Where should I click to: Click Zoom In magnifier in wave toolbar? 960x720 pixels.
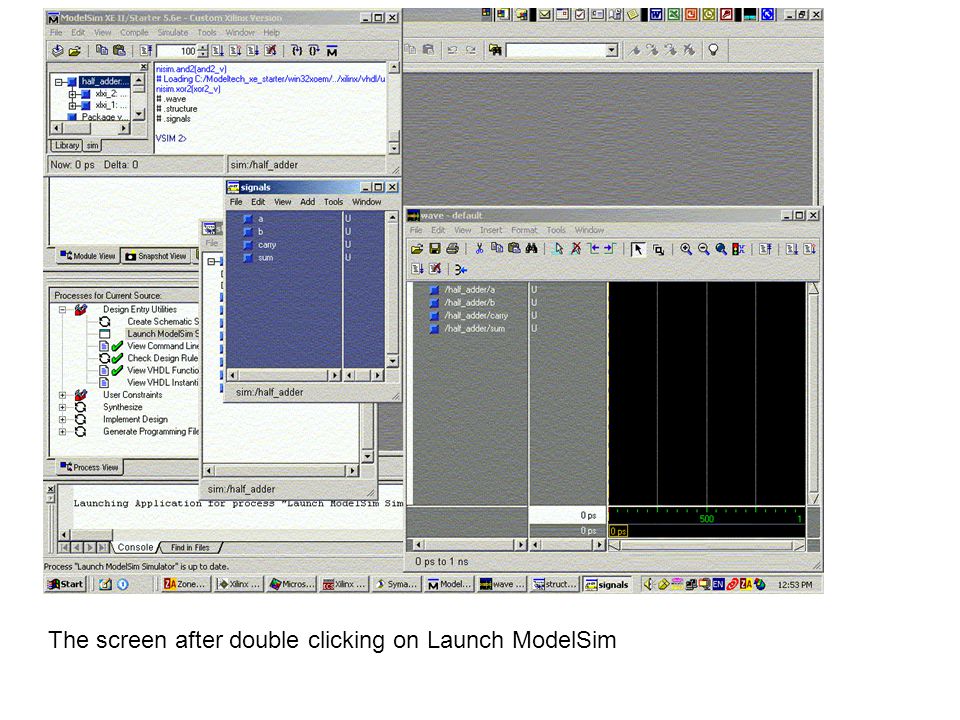tap(686, 249)
